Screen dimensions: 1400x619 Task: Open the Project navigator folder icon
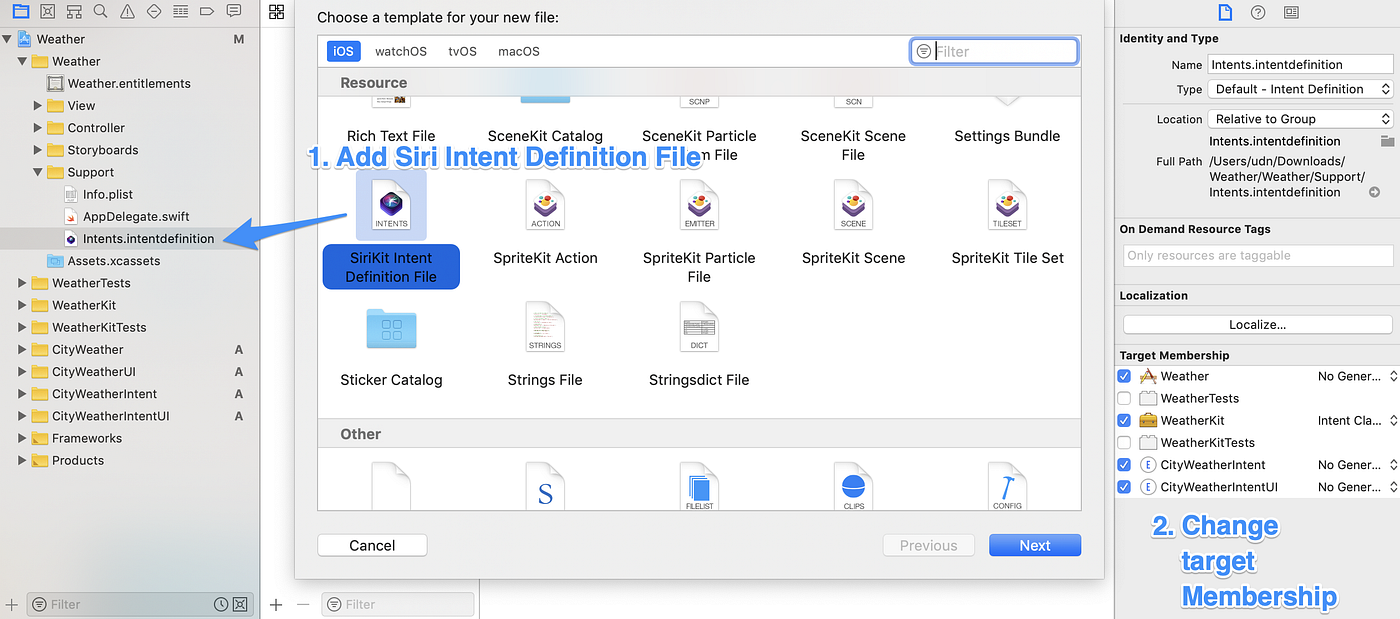click(21, 11)
